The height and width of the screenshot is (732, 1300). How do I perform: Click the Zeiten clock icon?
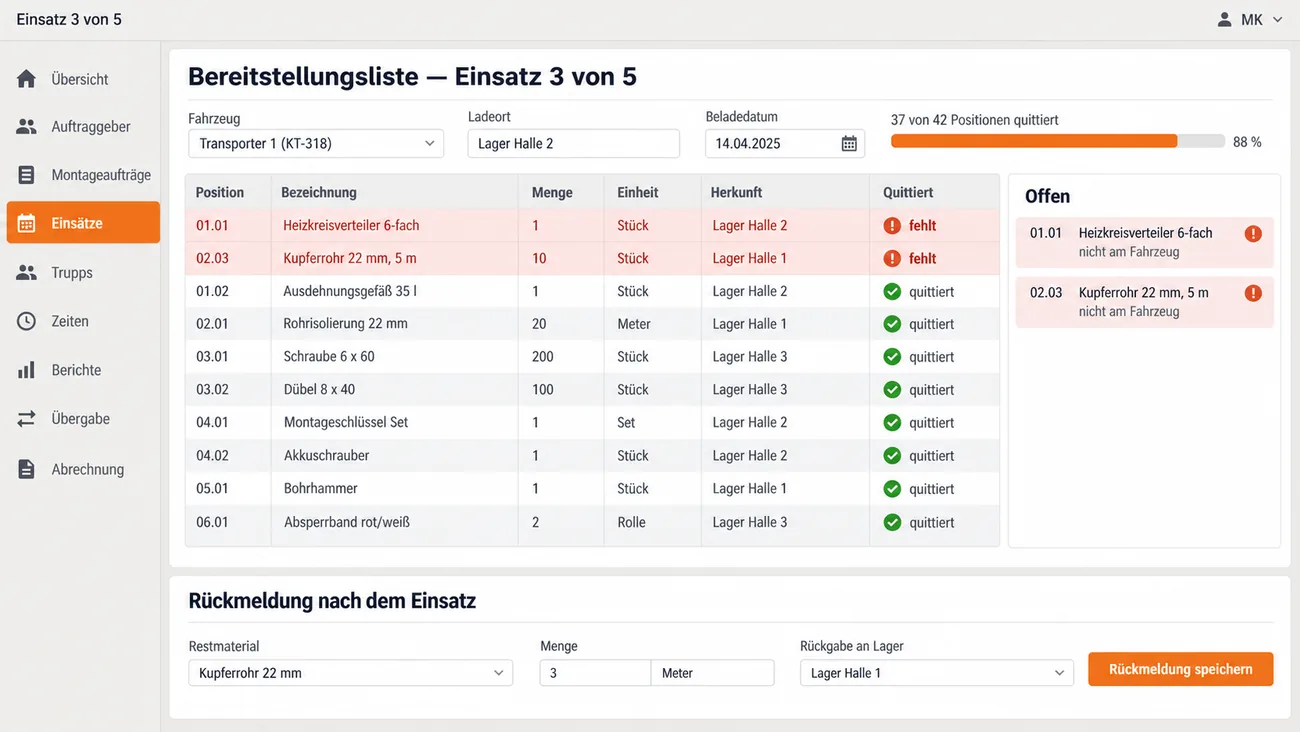click(x=27, y=321)
